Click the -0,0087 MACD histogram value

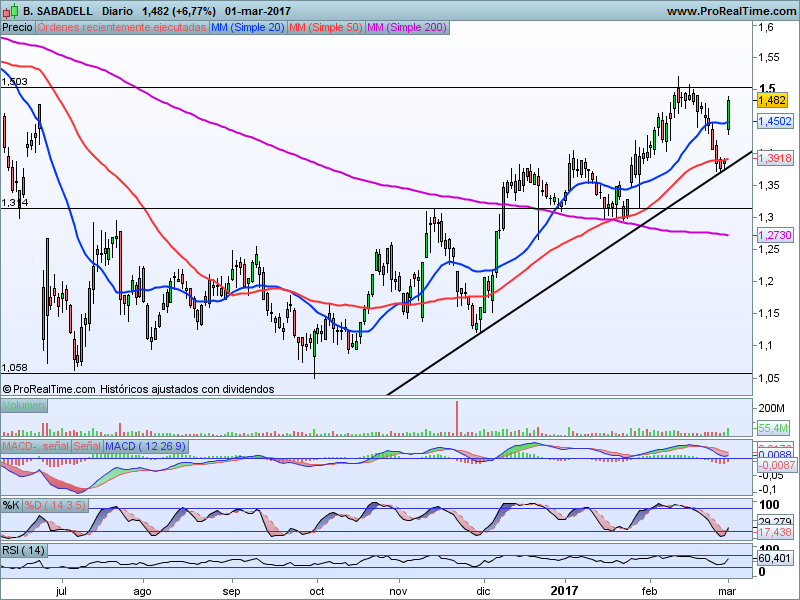pos(776,465)
